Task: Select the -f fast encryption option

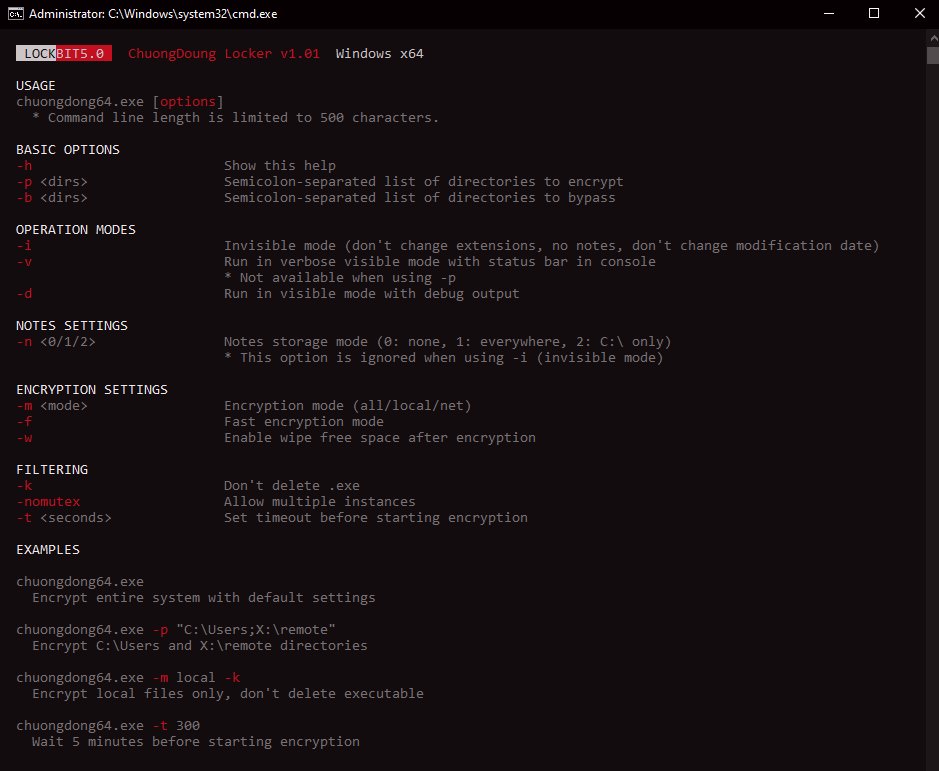Action: (x=23, y=421)
